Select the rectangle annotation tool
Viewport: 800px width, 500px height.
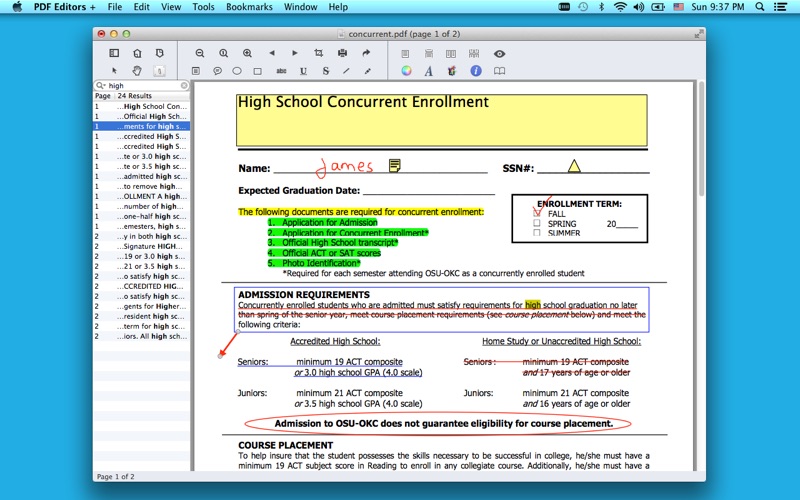click(x=258, y=71)
